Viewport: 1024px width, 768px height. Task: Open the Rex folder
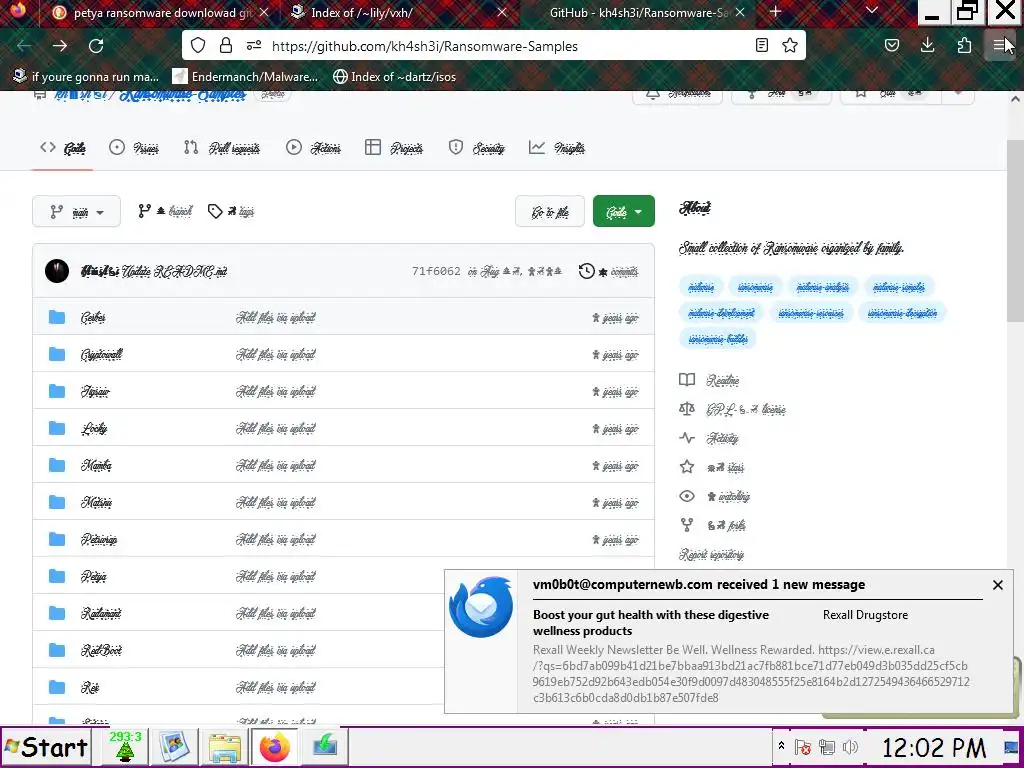point(90,688)
